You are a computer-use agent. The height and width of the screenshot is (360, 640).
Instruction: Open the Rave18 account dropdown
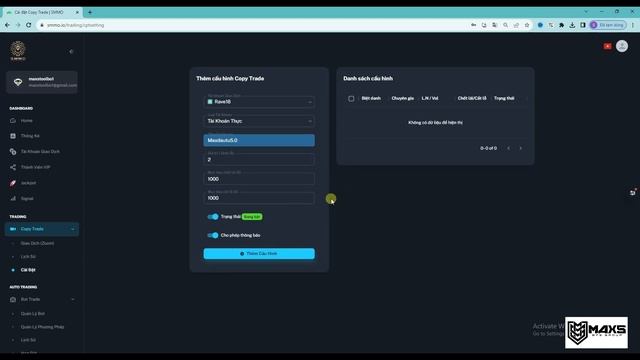259,102
